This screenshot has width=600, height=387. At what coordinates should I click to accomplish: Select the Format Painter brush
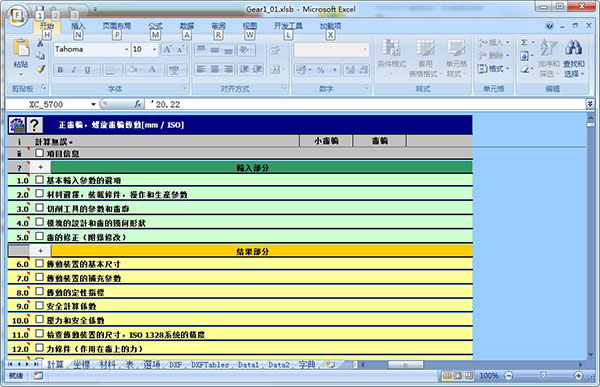(40, 69)
